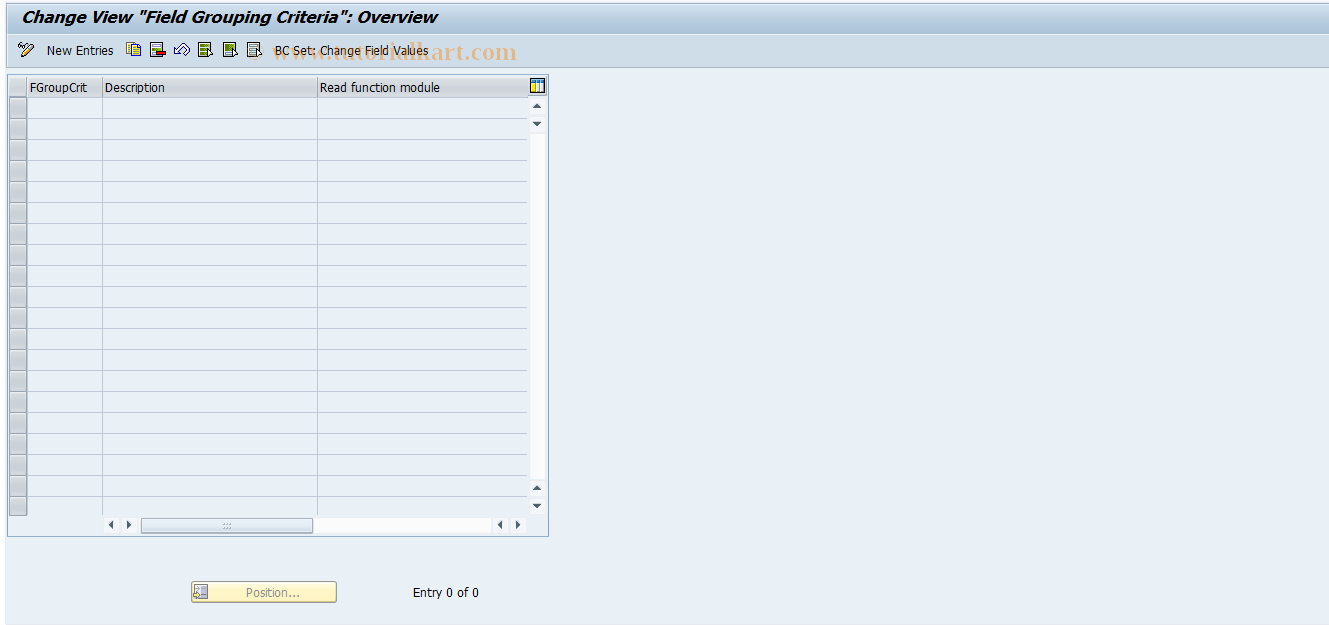Click the Undo Change icon
This screenshot has width=1329, height=625.
182,49
